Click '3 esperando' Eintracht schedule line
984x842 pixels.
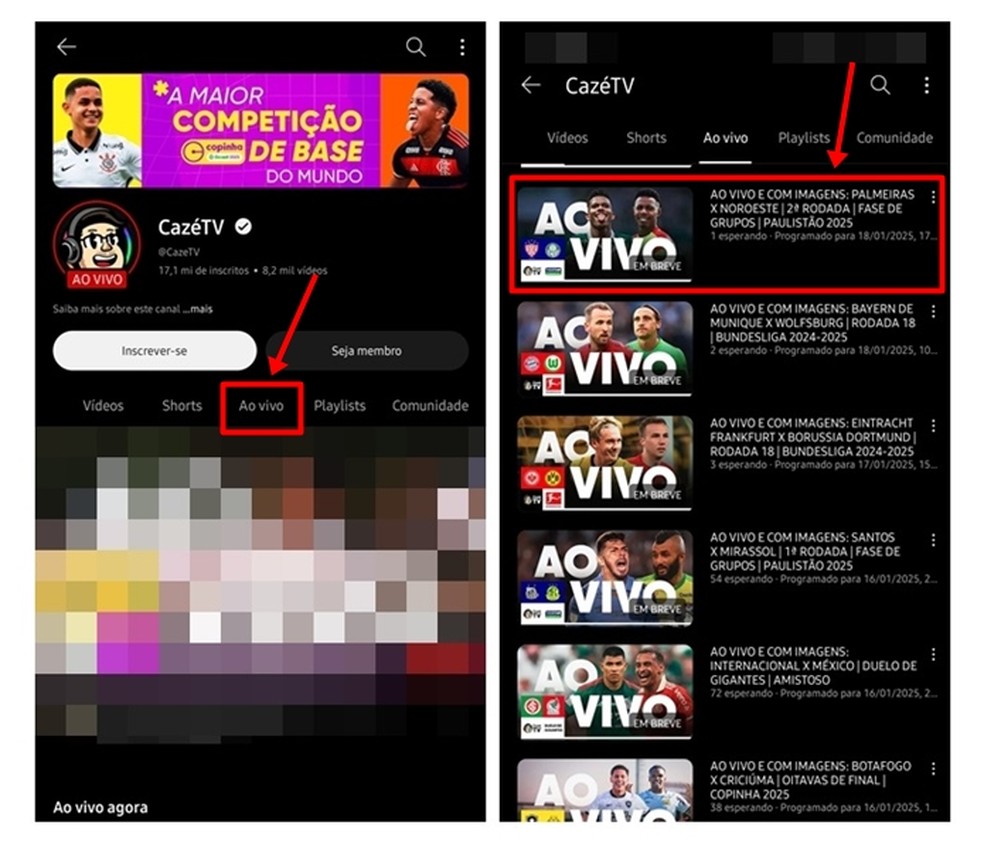click(x=823, y=465)
